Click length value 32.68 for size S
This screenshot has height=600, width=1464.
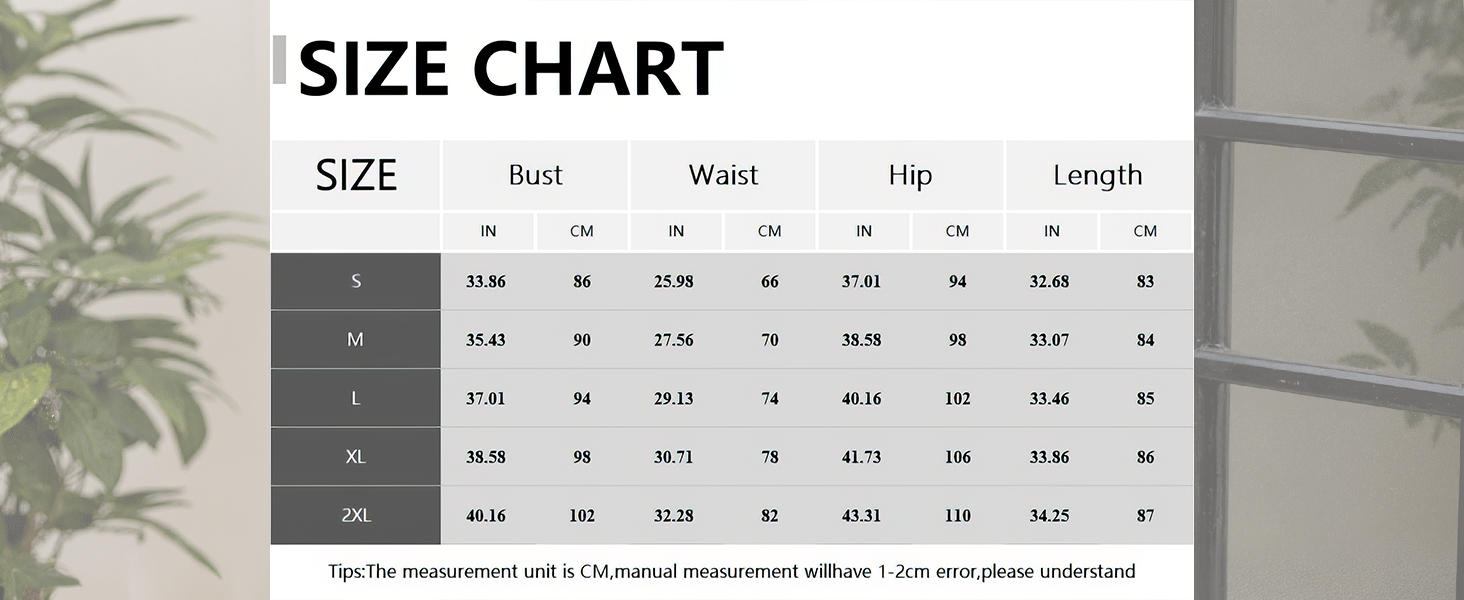(1049, 282)
